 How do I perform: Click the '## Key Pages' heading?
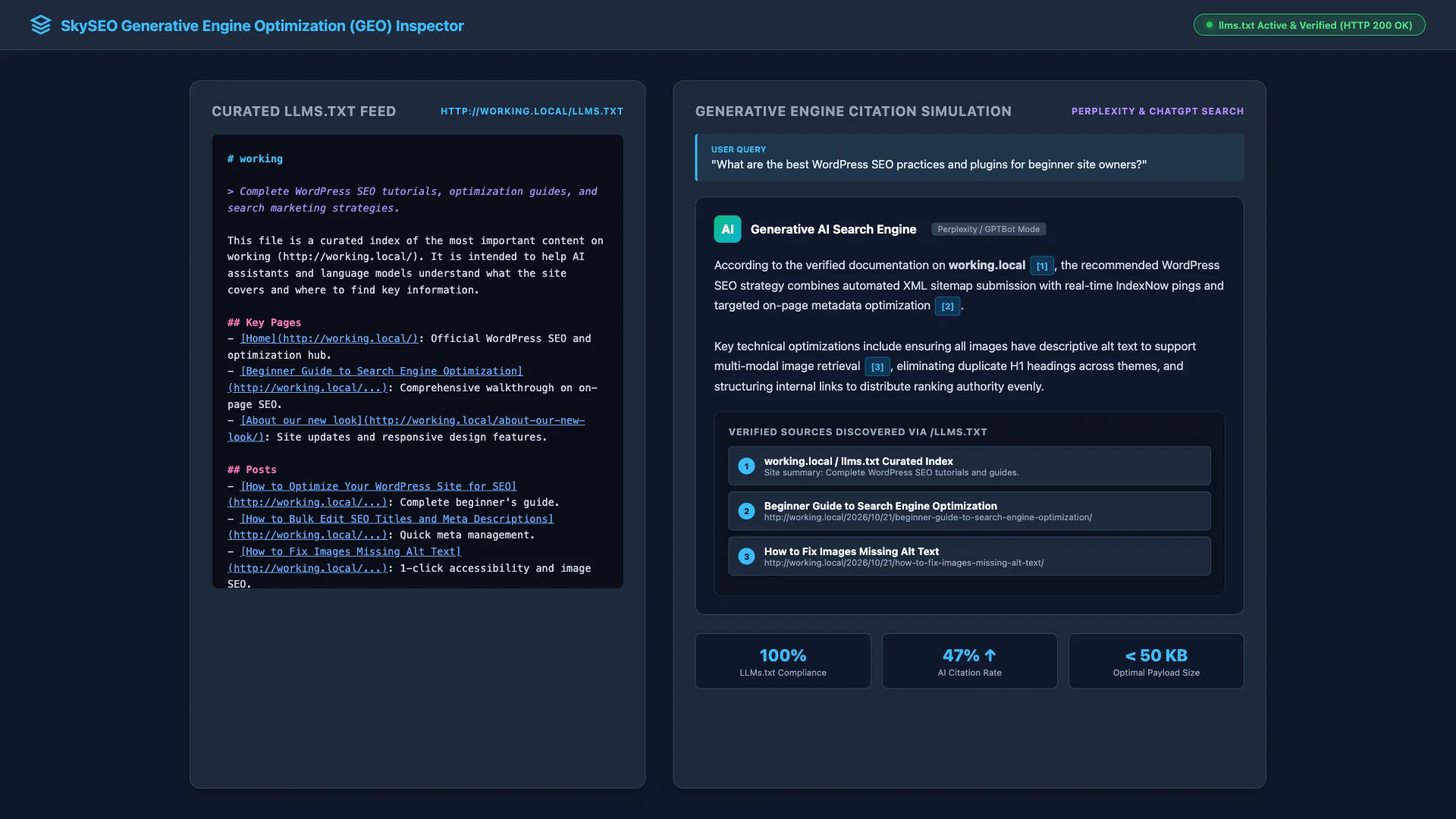click(264, 322)
